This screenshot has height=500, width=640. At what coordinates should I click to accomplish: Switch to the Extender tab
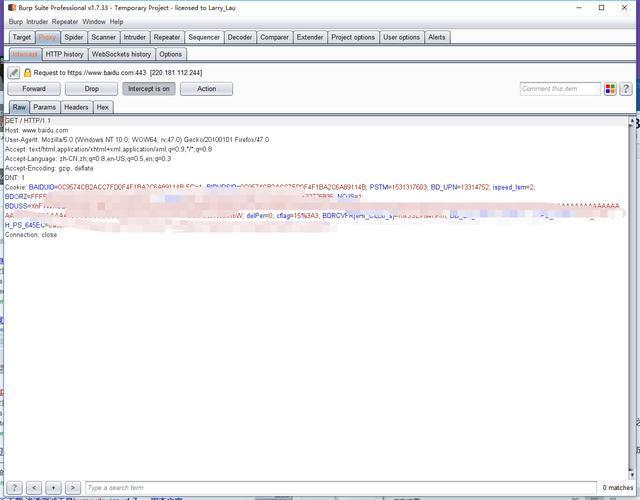click(310, 37)
